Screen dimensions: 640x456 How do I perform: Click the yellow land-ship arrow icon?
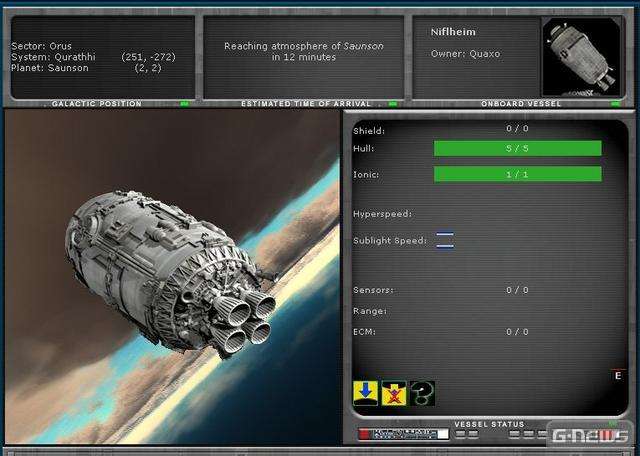click(365, 393)
